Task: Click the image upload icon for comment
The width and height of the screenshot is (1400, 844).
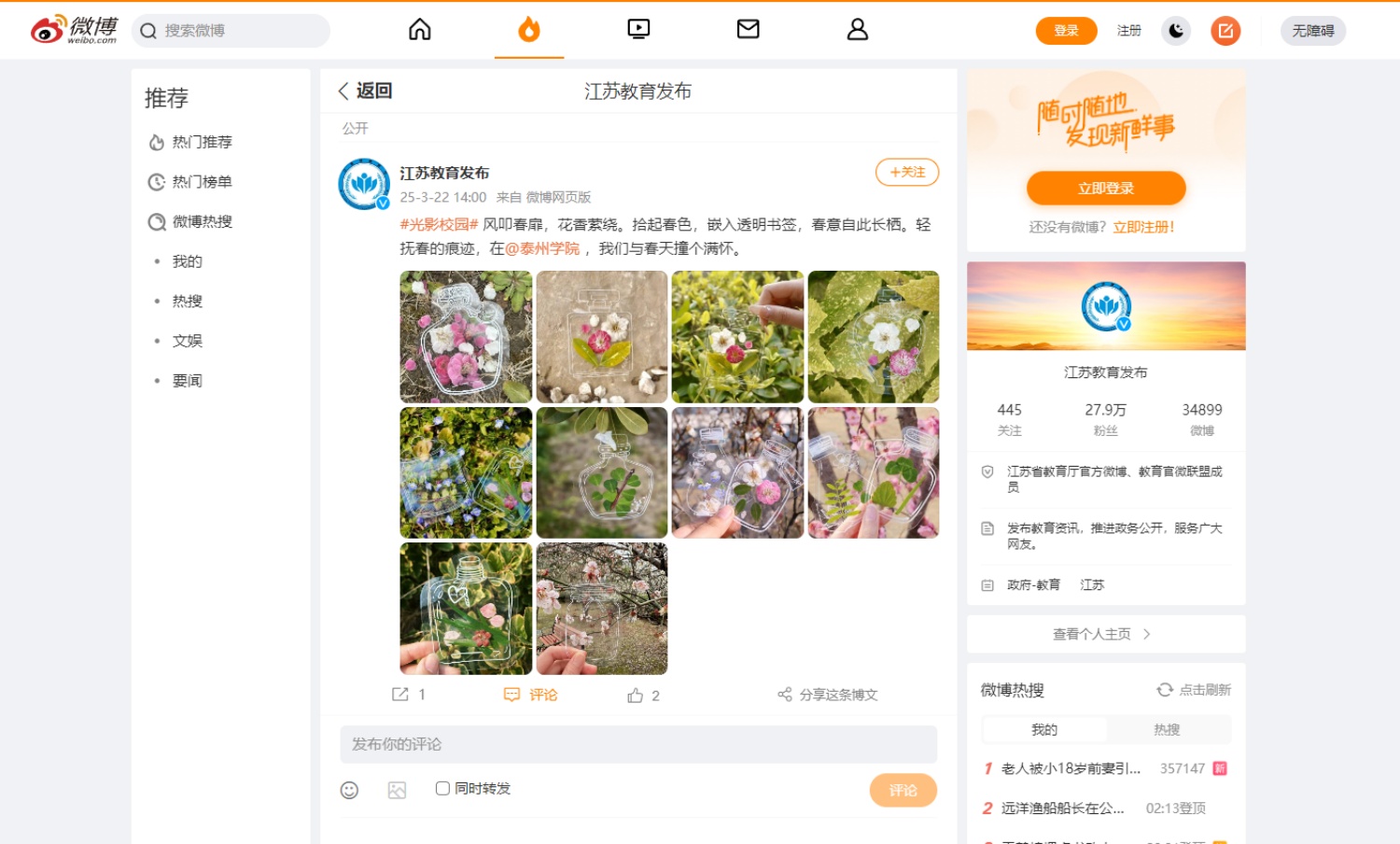Action: point(397,791)
